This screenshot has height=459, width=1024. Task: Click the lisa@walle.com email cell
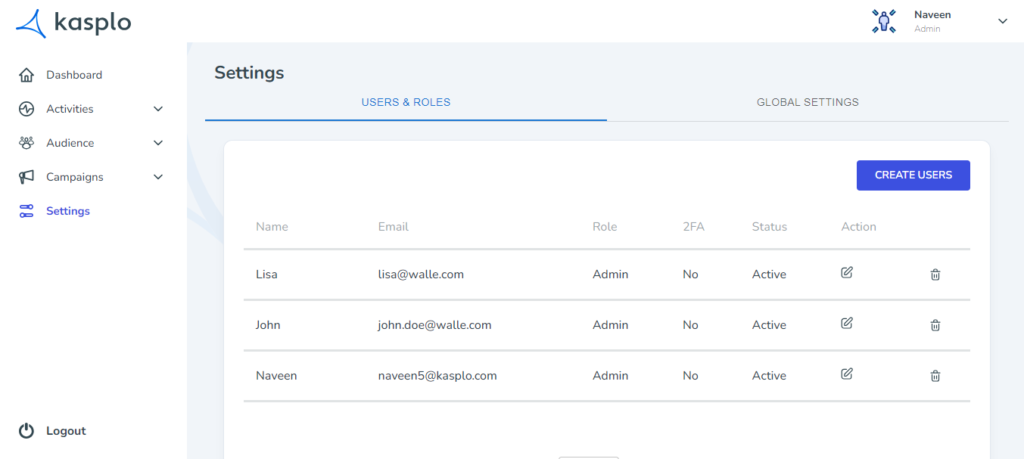click(421, 274)
